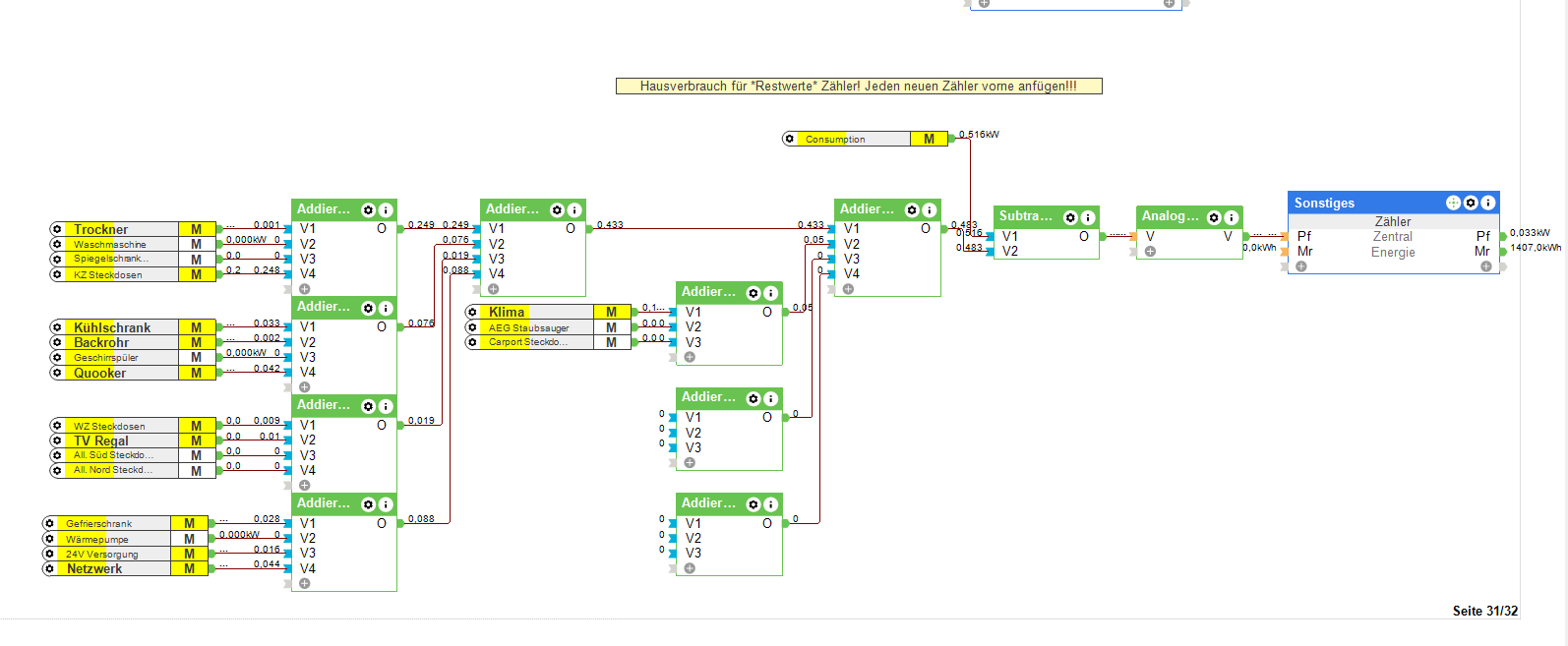Image resolution: width=1568 pixels, height=646 pixels.
Task: Open settings gear on the Analog block
Action: coord(1214,217)
